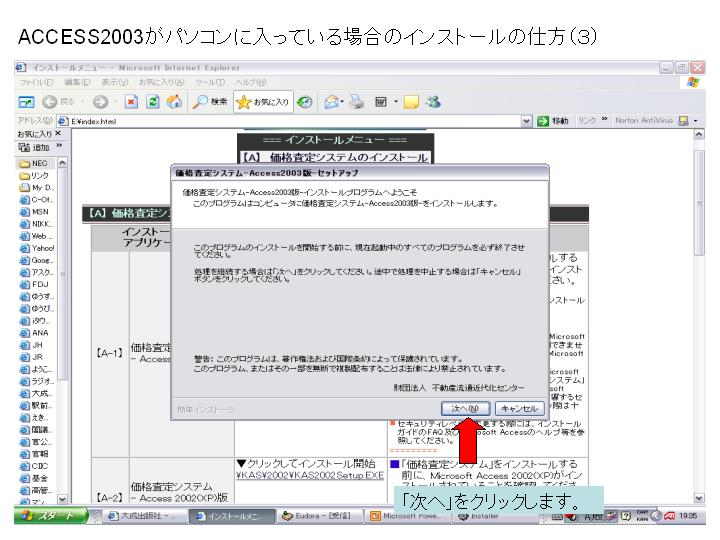Image resolution: width=720 pixels, height=540 pixels.
Task: Click キャンセル in the setup dialog
Action: (519, 408)
